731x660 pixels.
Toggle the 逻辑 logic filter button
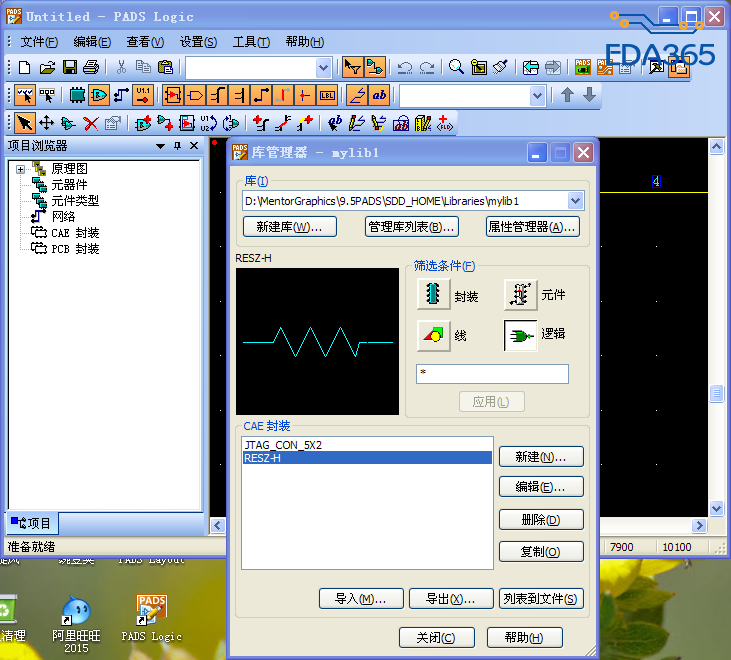coord(520,335)
